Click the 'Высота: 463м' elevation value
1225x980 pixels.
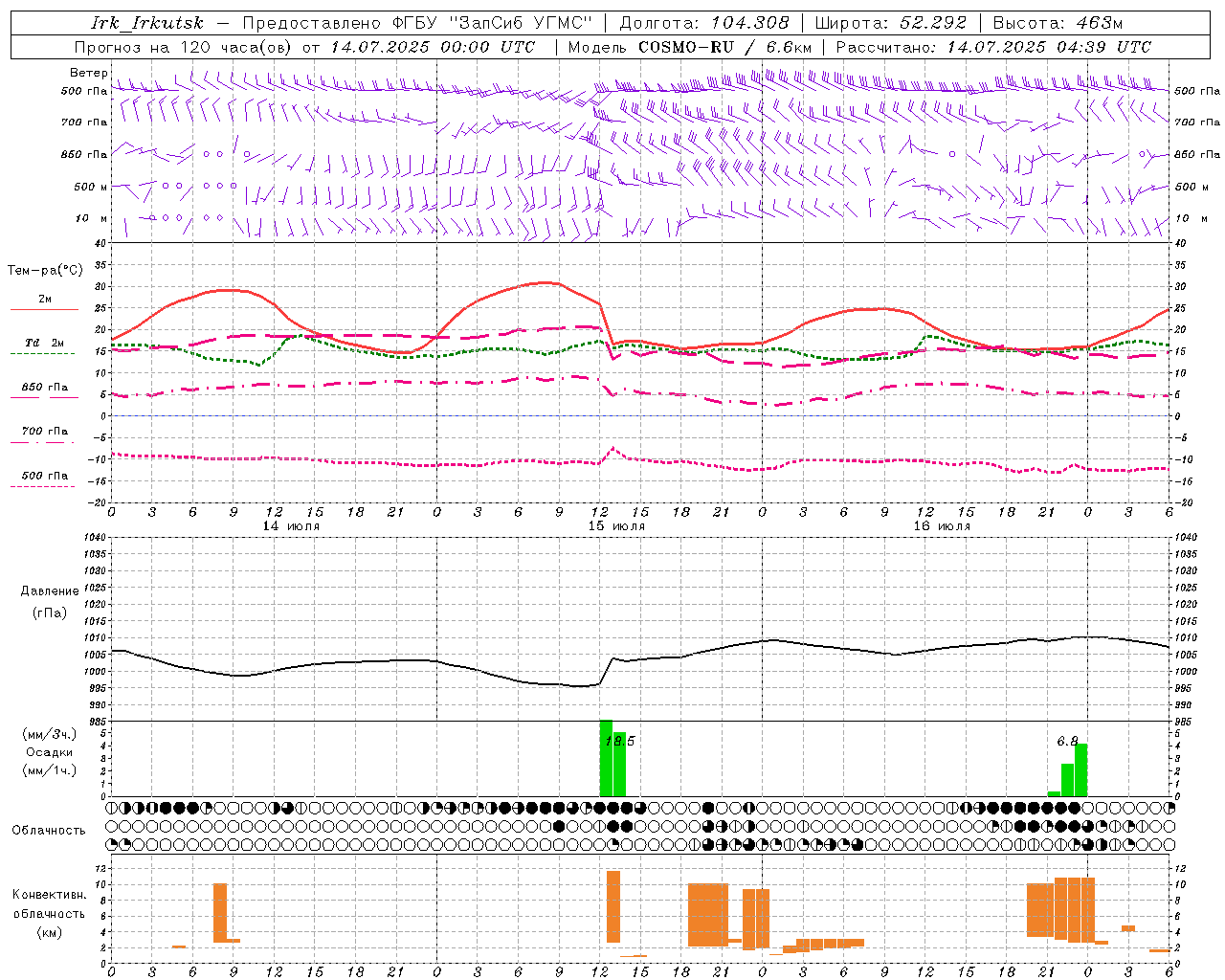[x=1058, y=23]
